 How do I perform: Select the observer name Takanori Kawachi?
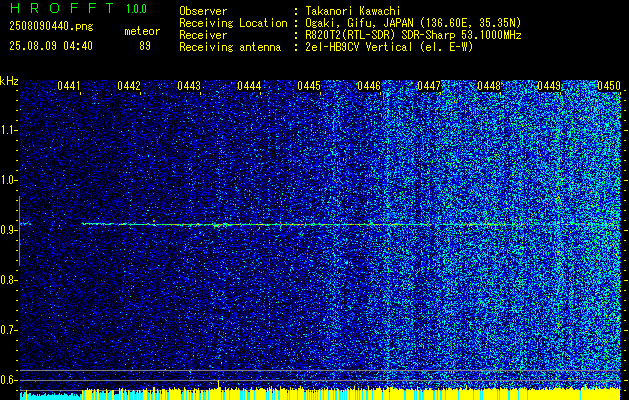click(x=353, y=11)
